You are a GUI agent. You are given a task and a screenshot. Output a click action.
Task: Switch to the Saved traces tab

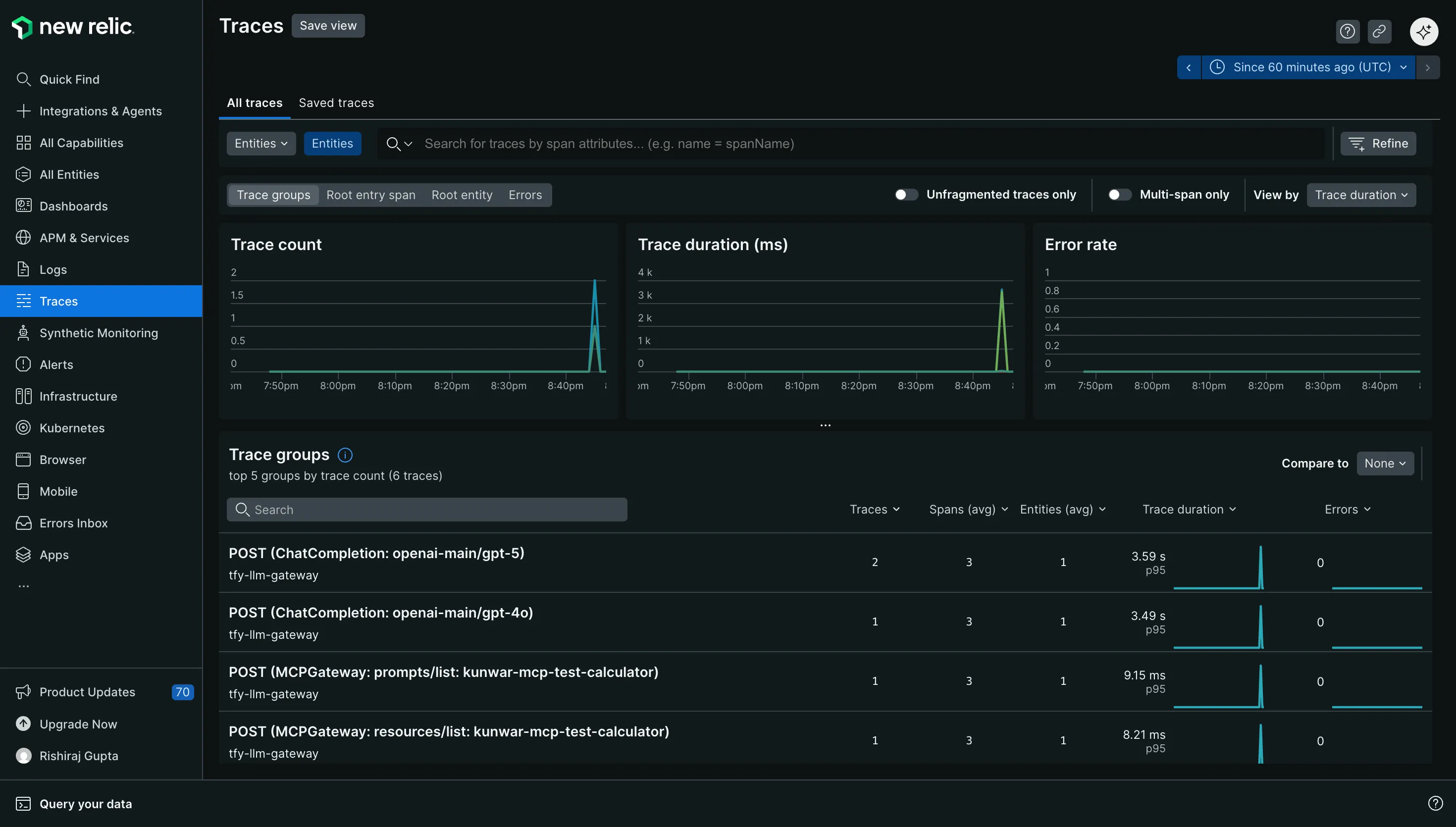pos(336,103)
